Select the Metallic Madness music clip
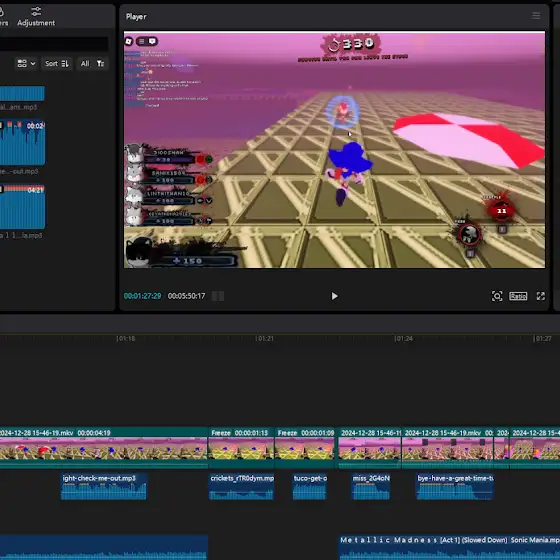 pos(449,547)
